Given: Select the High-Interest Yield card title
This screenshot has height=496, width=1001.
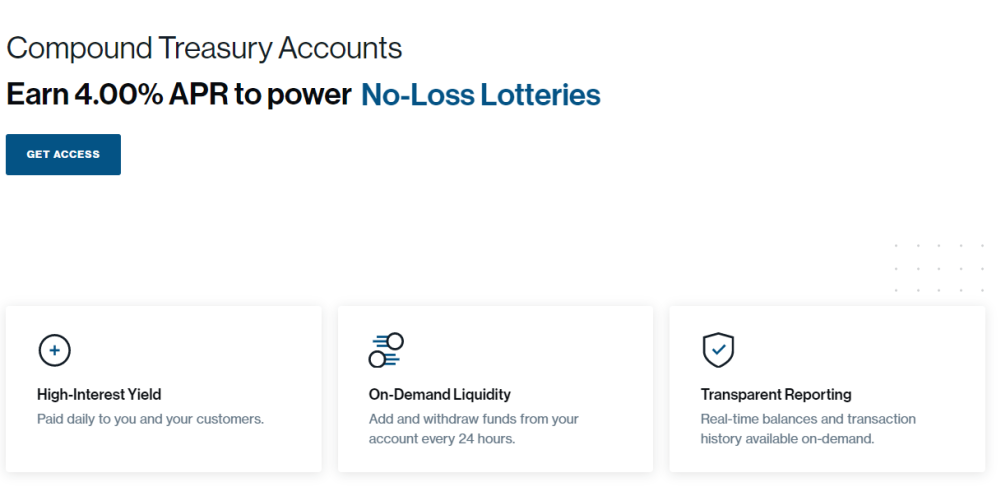Looking at the screenshot, I should point(99,395).
